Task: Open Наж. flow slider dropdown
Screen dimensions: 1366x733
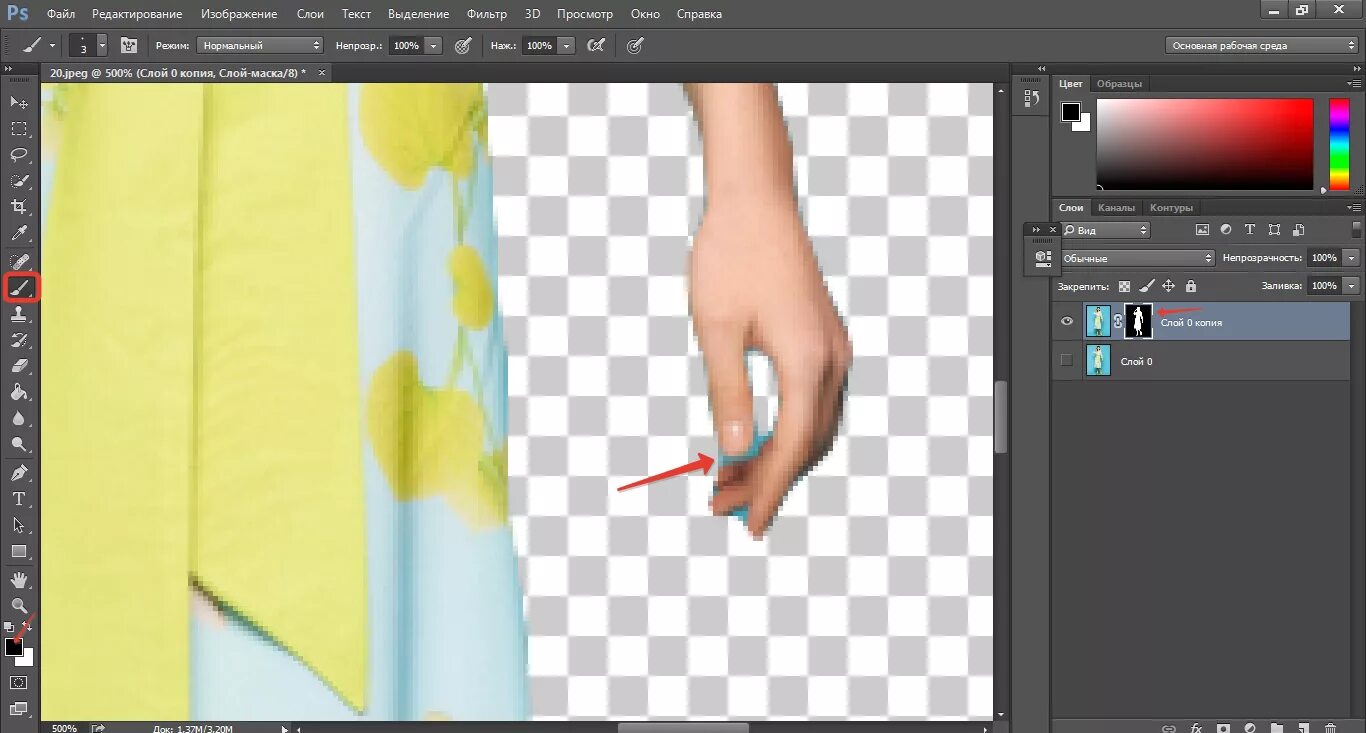Action: coord(566,45)
